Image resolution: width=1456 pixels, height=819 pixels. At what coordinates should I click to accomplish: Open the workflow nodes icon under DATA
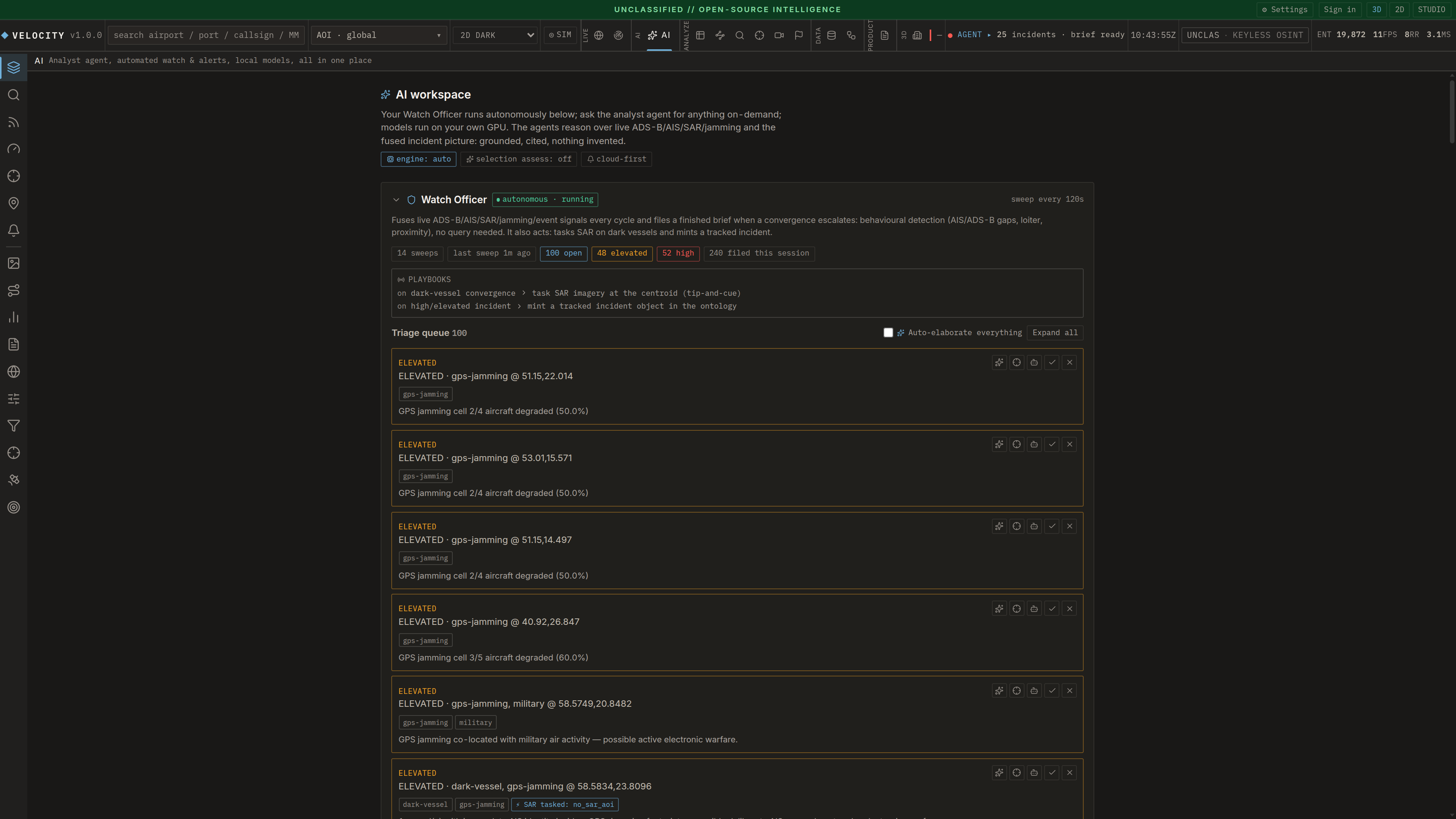tap(851, 35)
